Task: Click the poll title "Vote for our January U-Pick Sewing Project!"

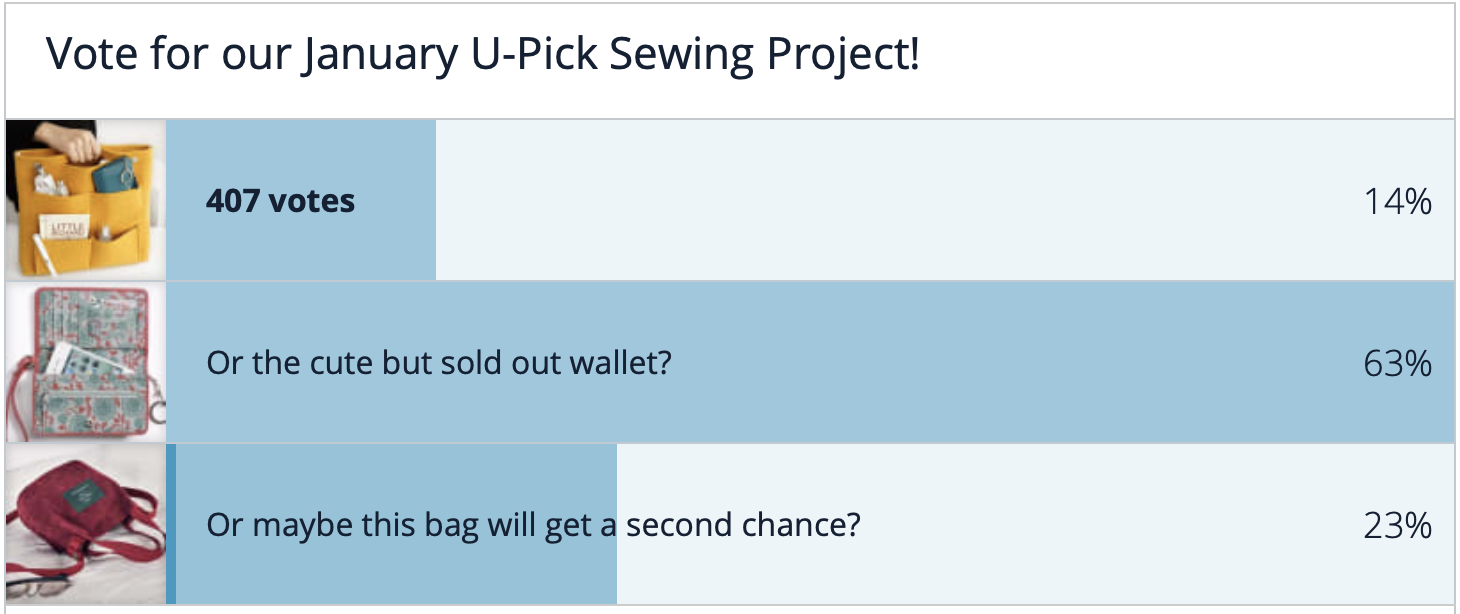Action: point(483,55)
